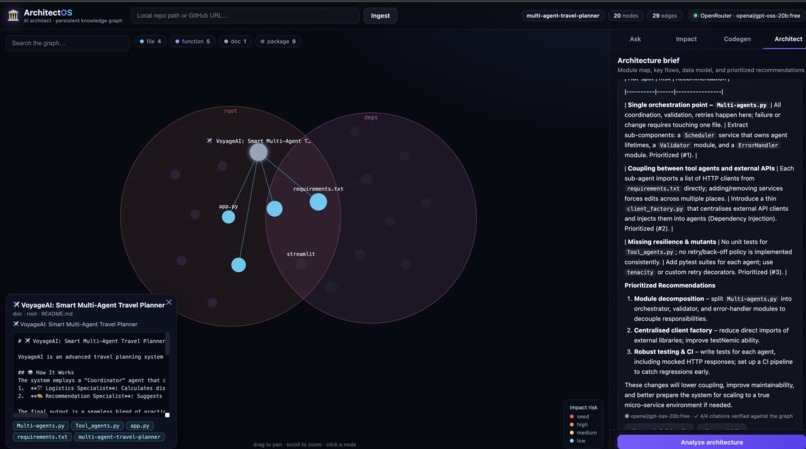This screenshot has width=806, height=449.
Task: Click the Architecture brief heading
Action: [648, 60]
